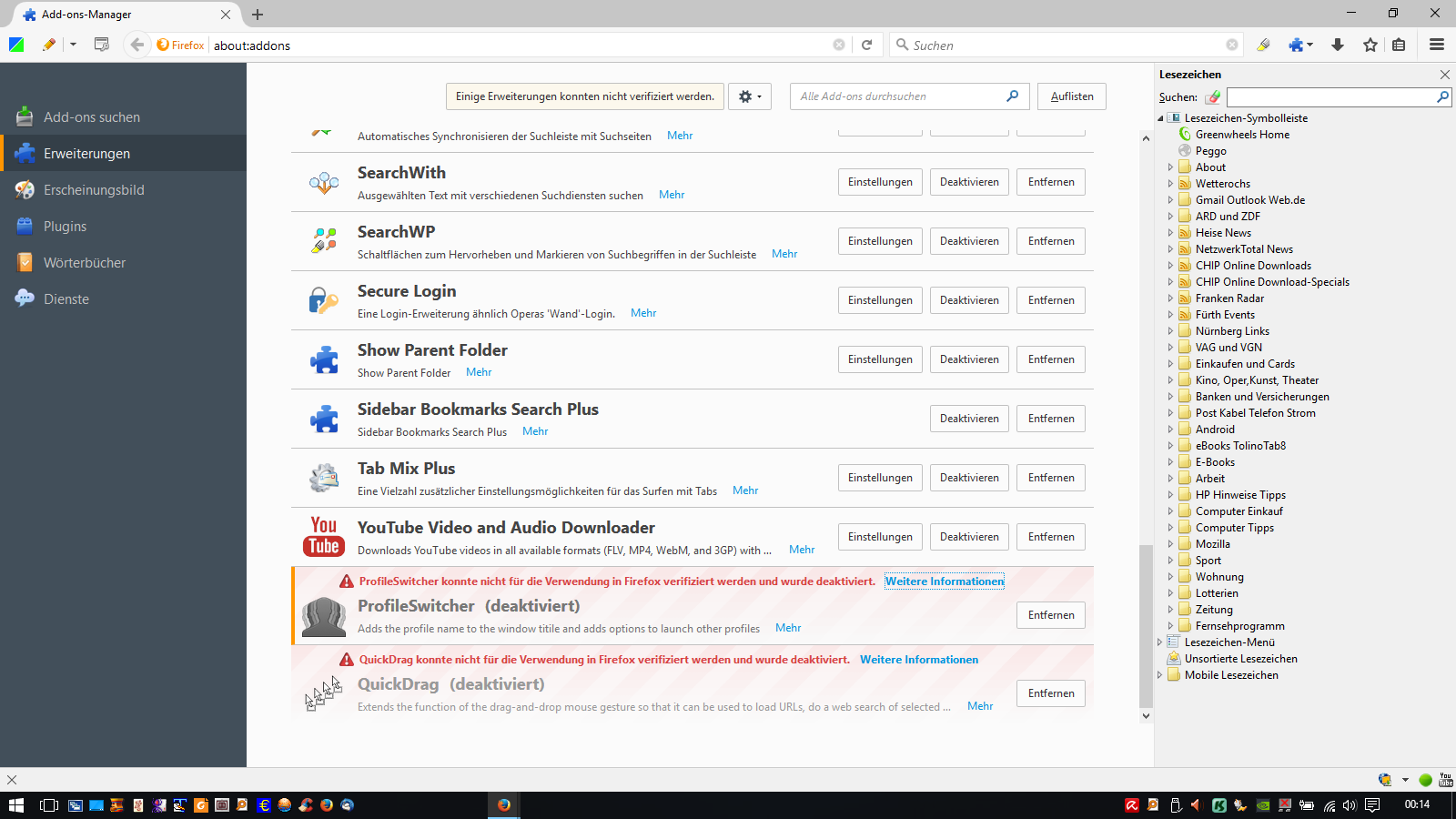
Task: Open Windows Start menu
Action: [15, 805]
